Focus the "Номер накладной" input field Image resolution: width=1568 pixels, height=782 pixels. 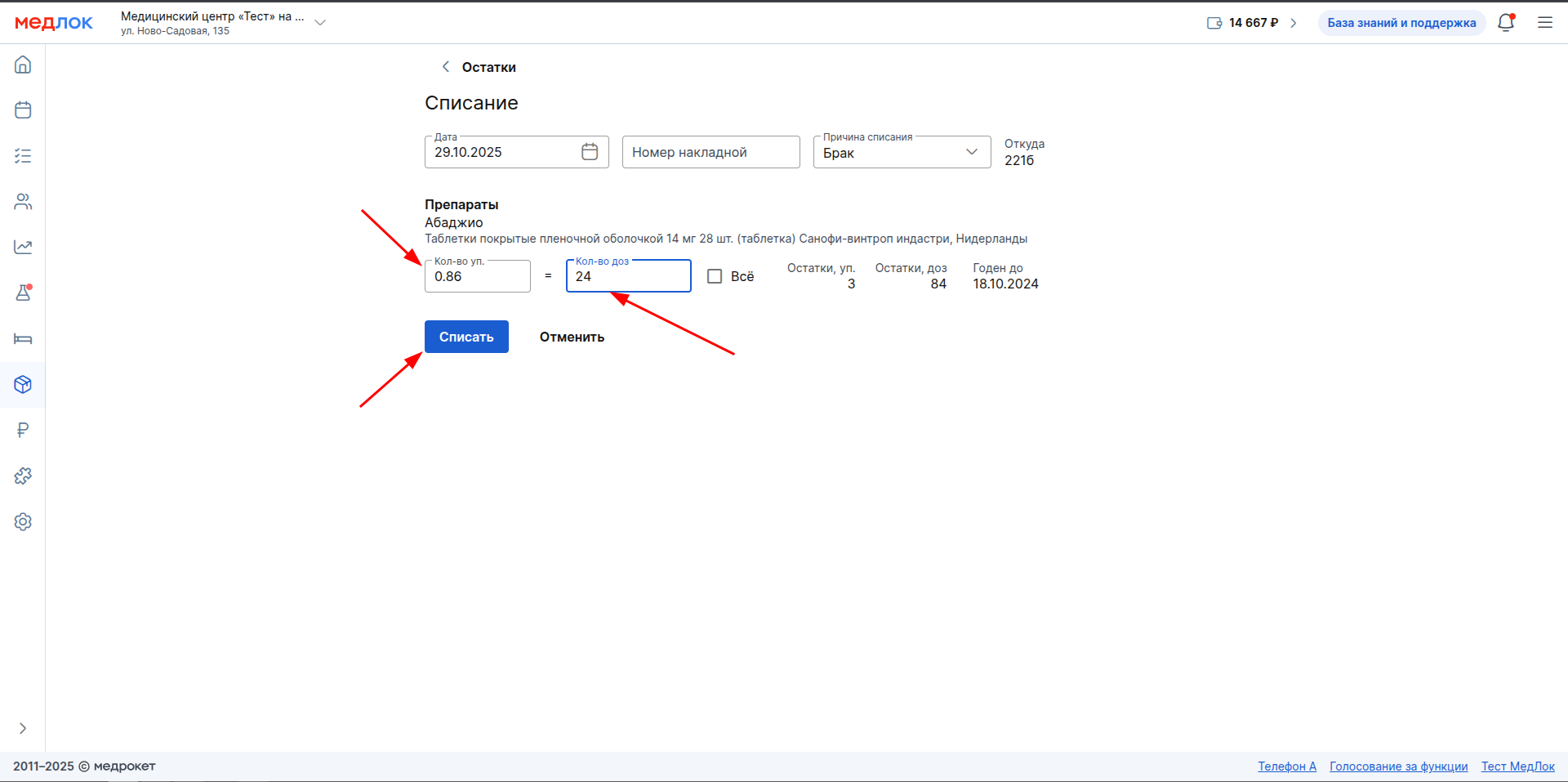pos(710,153)
